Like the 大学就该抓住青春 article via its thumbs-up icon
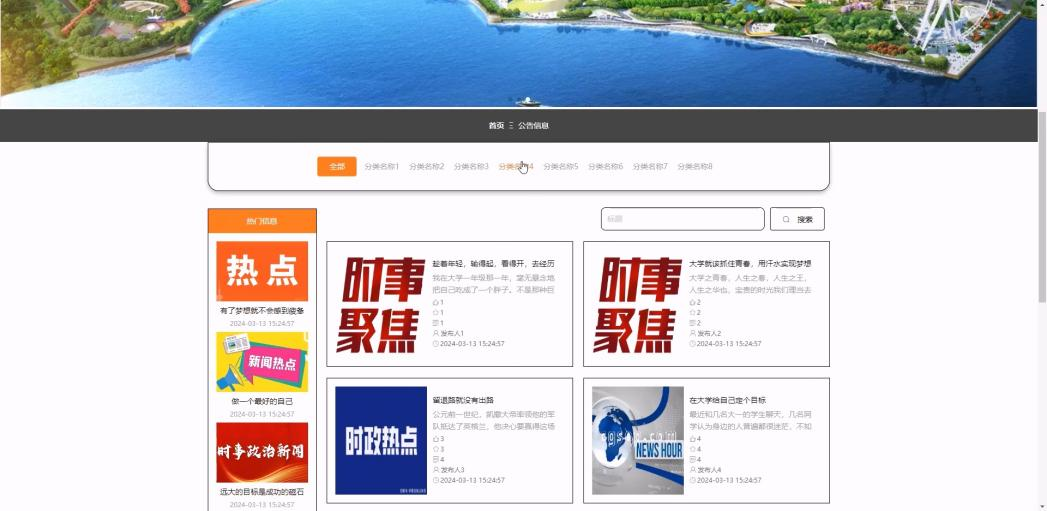Screen dimensions: 1047x511 tap(692, 303)
